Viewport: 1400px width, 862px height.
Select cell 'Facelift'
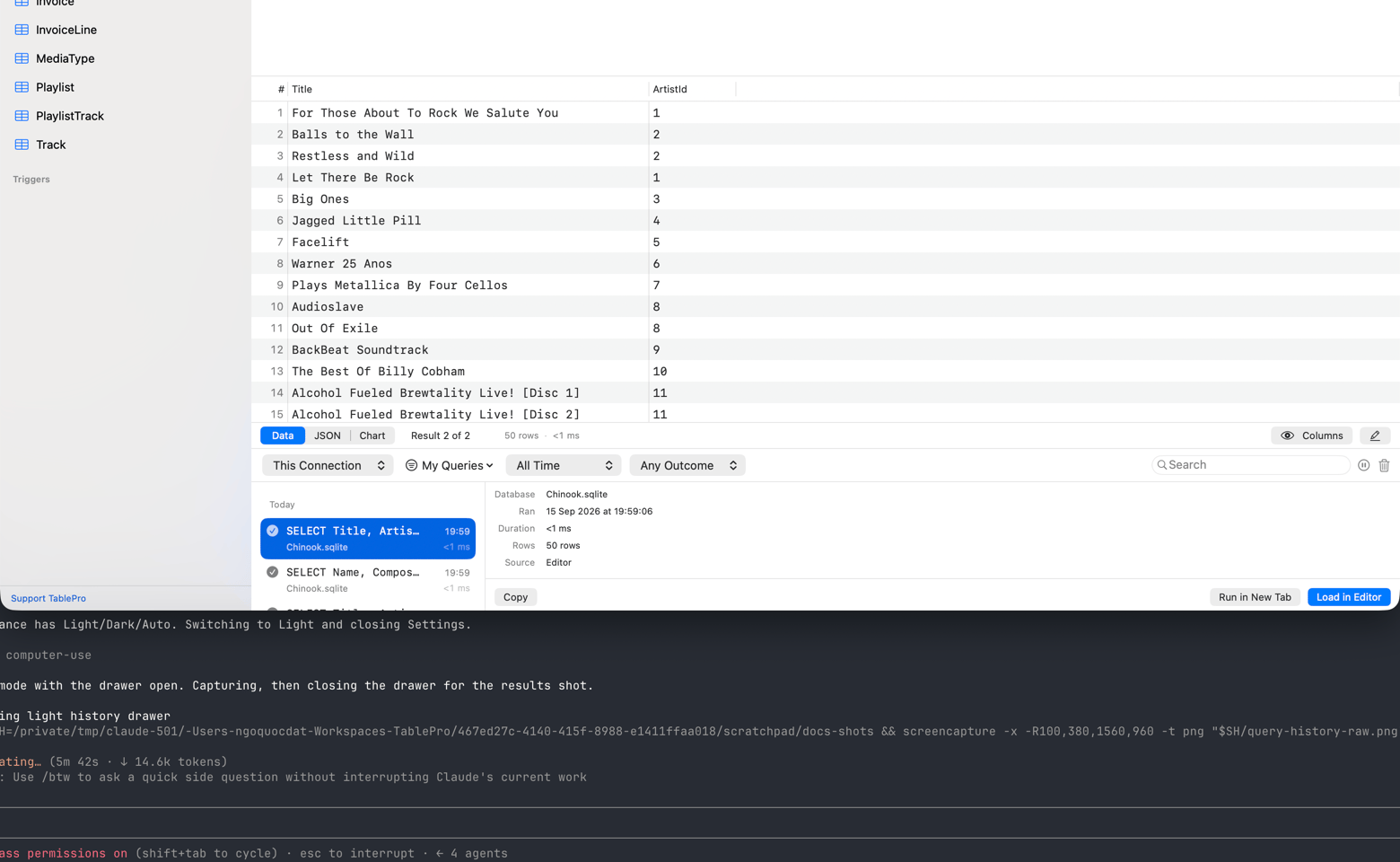click(x=468, y=242)
